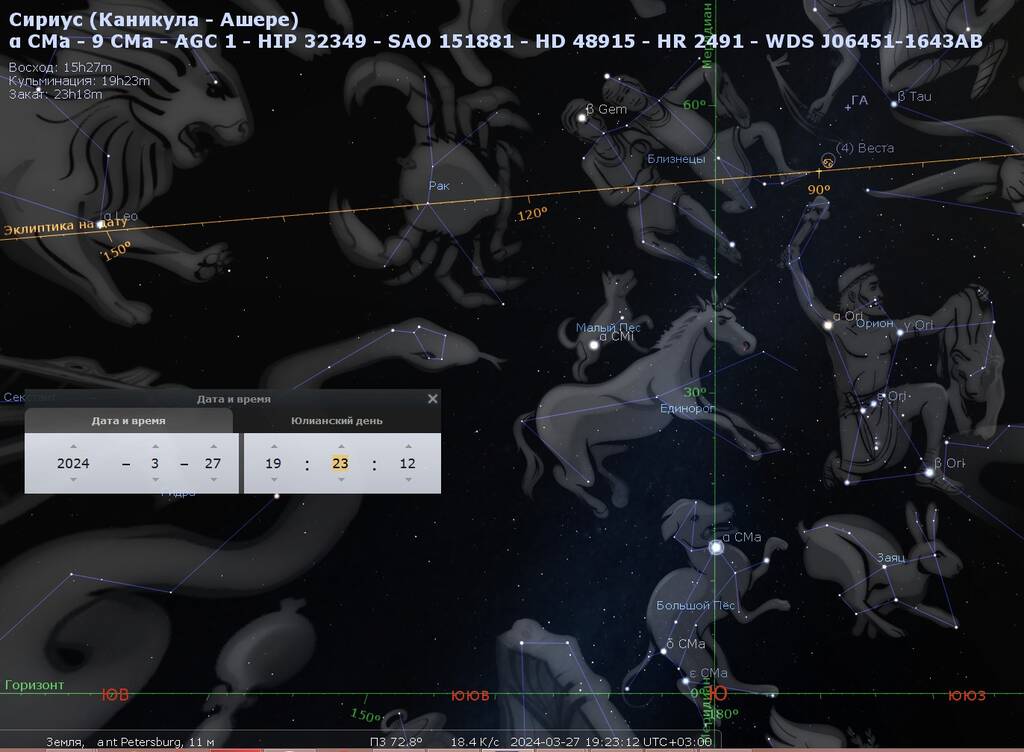The height and width of the screenshot is (752, 1024).
Task: Close the Дата и время dialog
Action: click(x=432, y=399)
